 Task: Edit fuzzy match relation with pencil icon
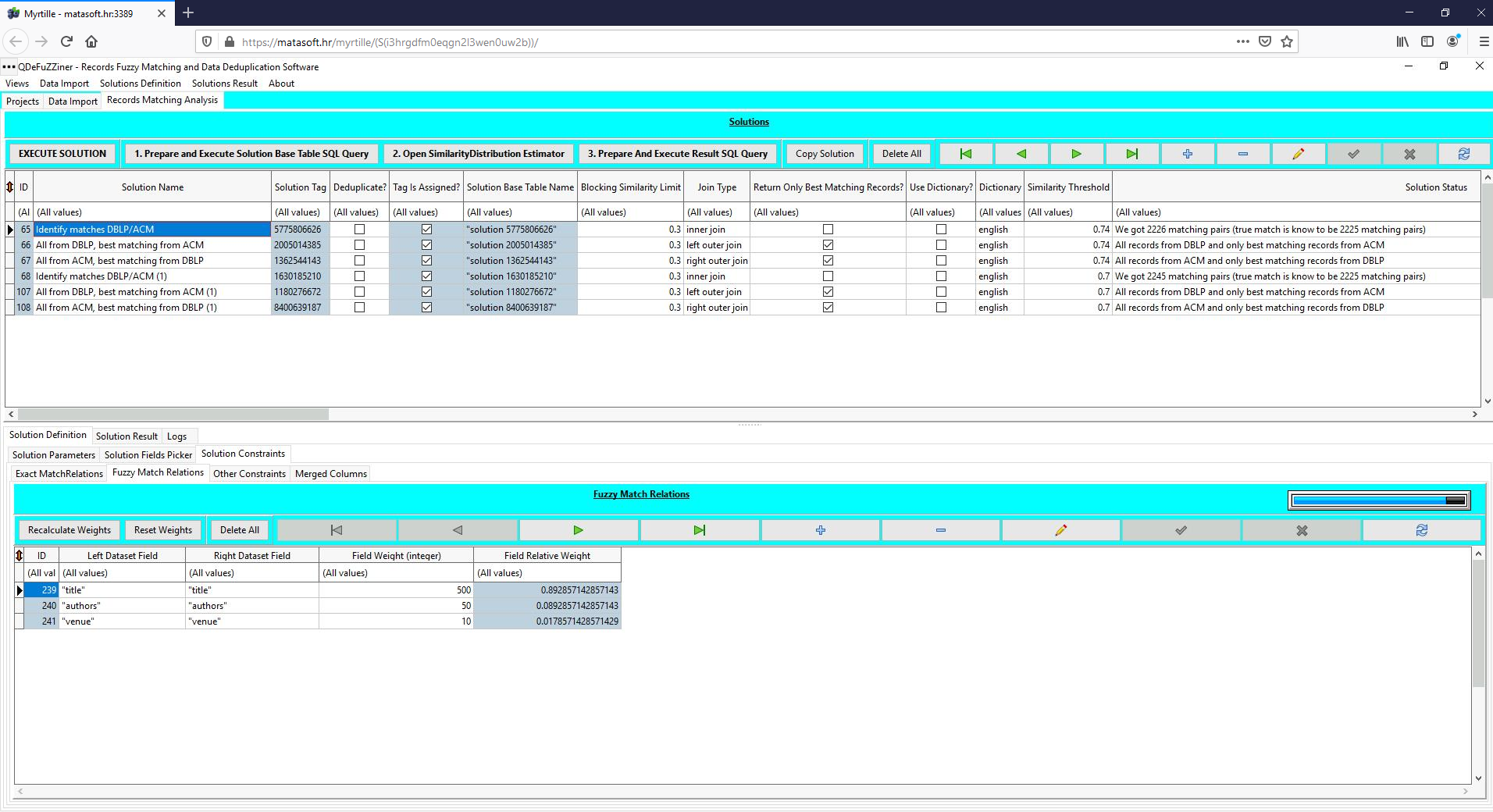(1060, 530)
